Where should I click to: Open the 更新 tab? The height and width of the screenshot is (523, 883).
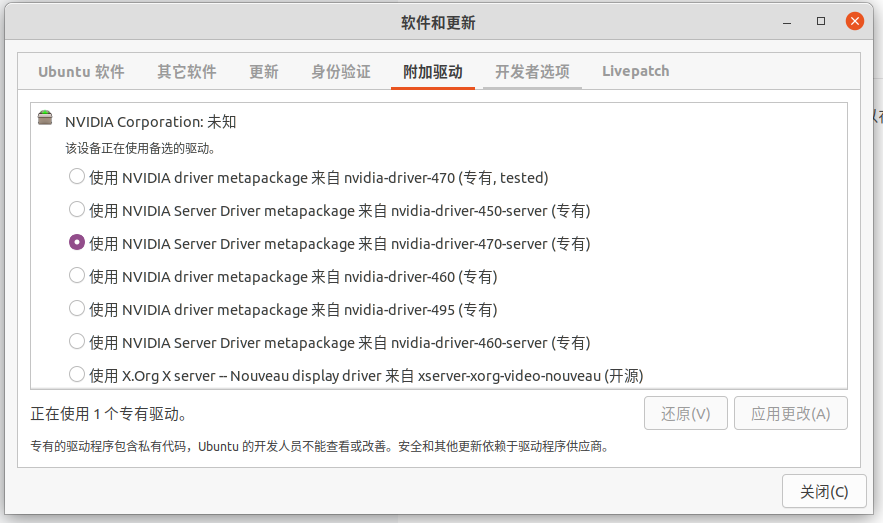pos(264,71)
